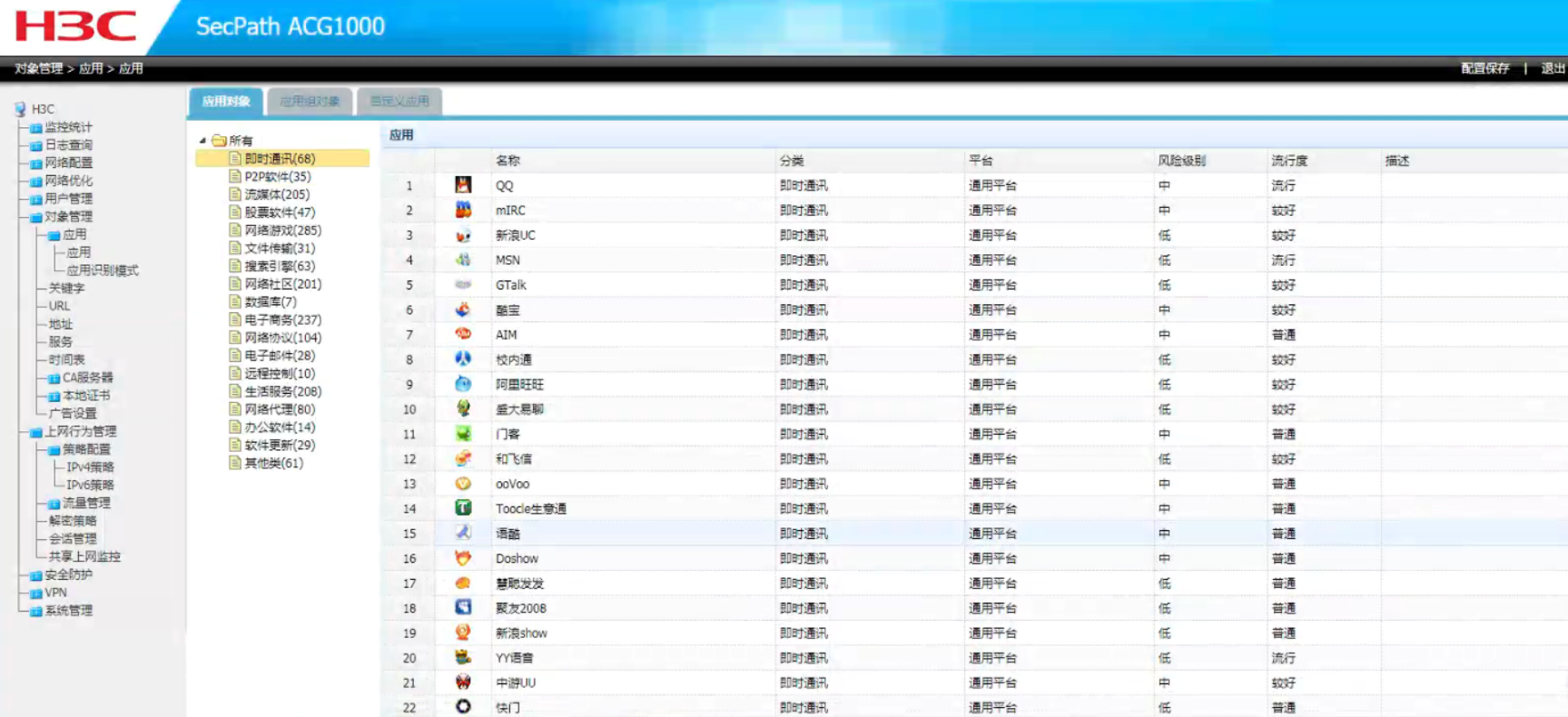The height and width of the screenshot is (717, 1568).
Task: Expand the 安全防护 sidebar node
Action: click(35, 575)
